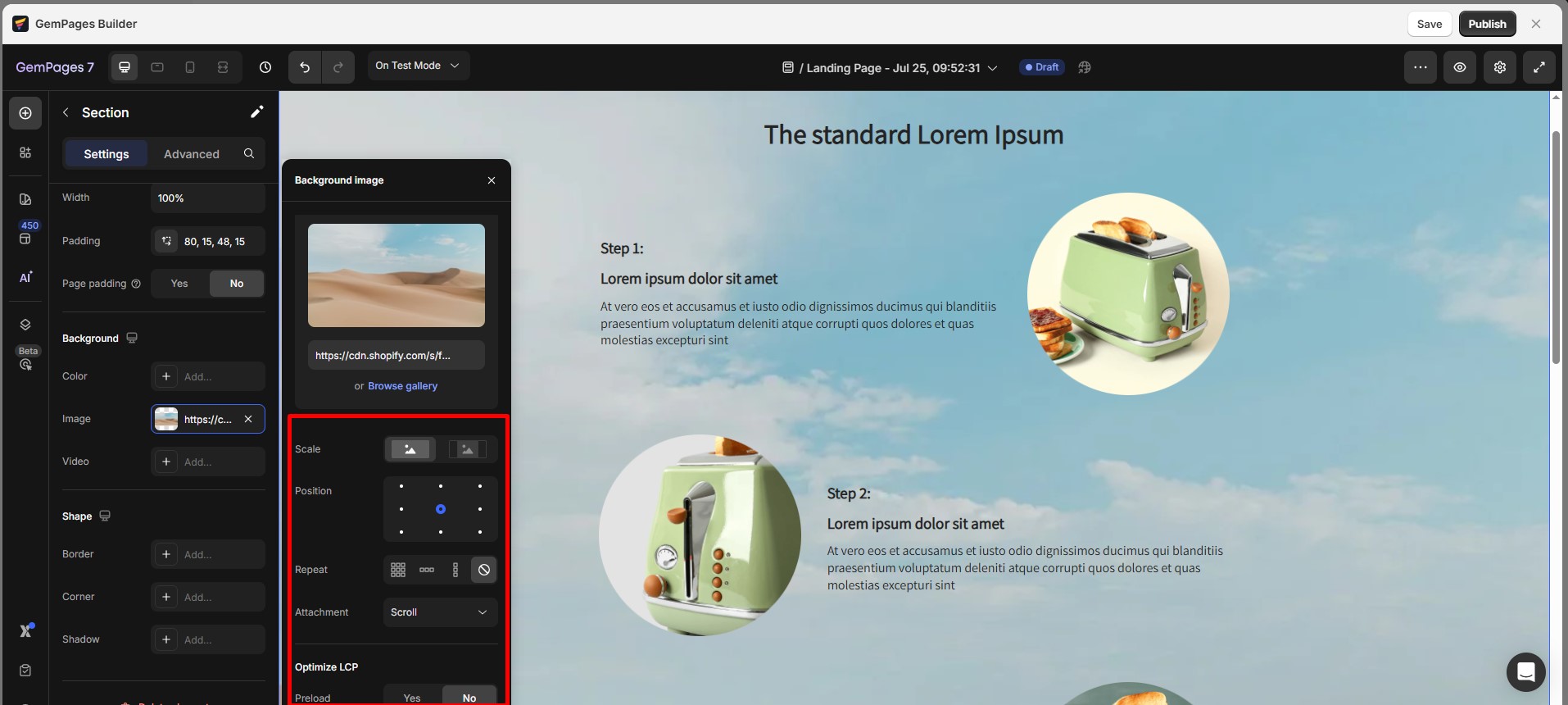The width and height of the screenshot is (1568, 705).
Task: Go back from the Section panel
Action: click(x=66, y=112)
